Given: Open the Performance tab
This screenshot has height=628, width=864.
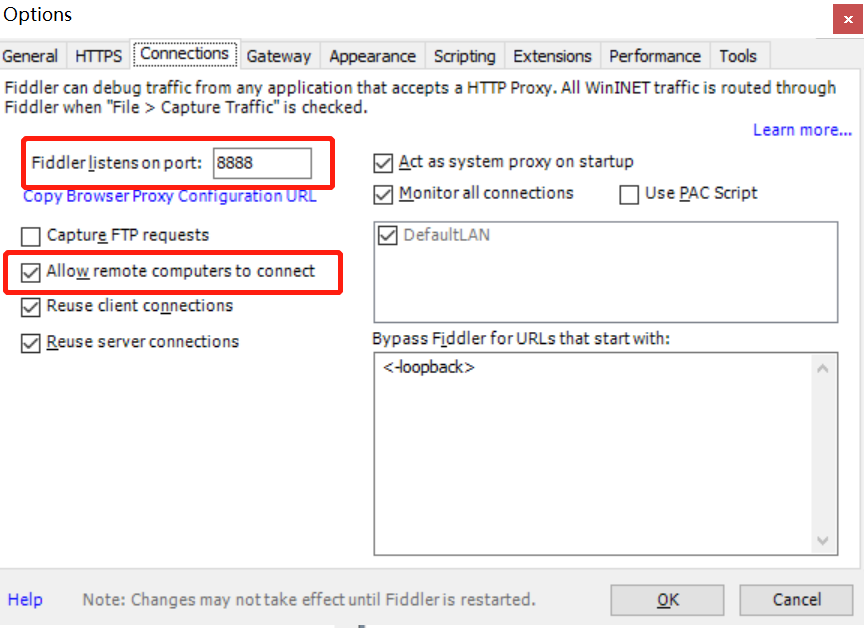Looking at the screenshot, I should [655, 56].
